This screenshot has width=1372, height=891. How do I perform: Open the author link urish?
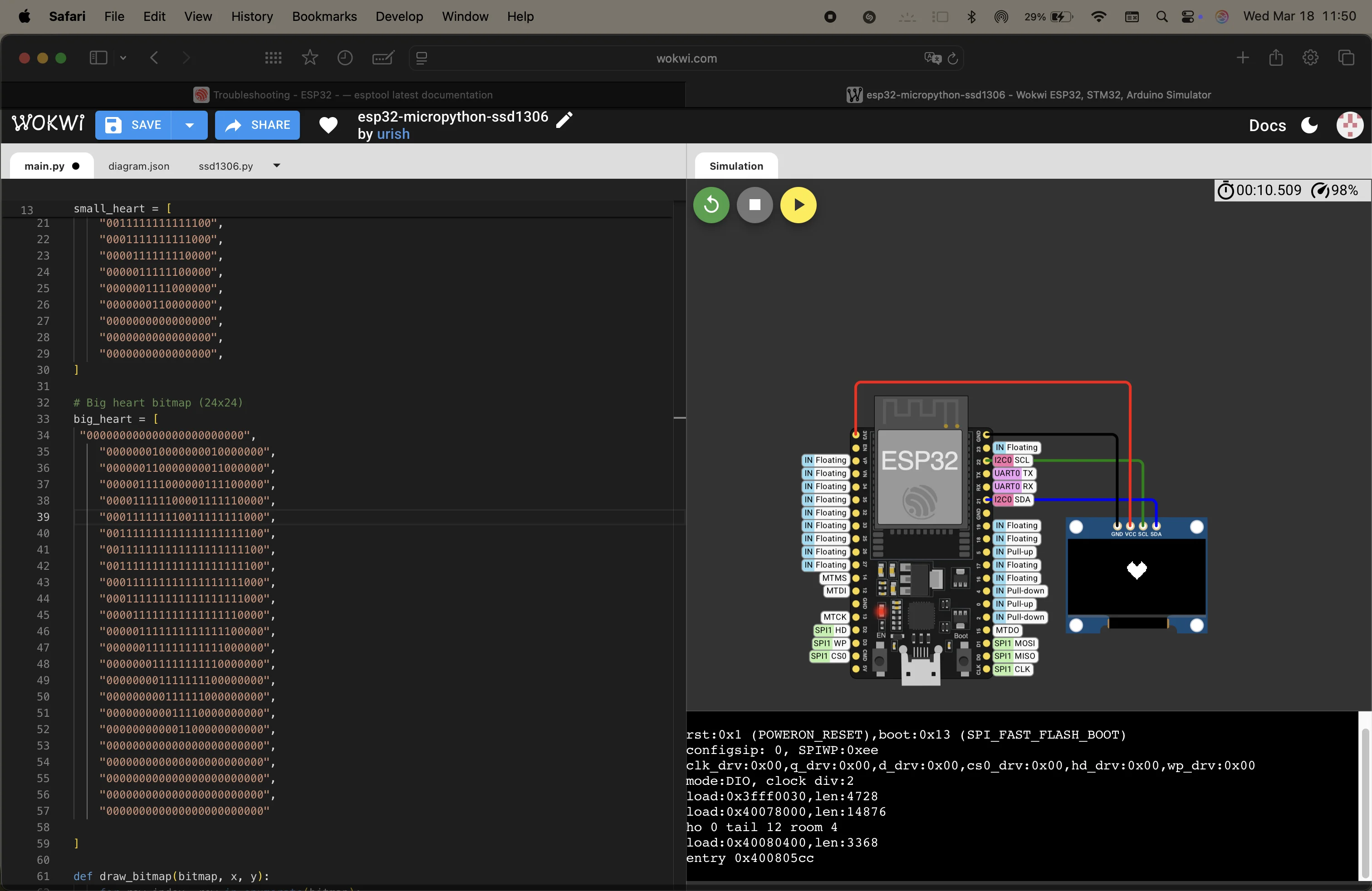coord(393,134)
